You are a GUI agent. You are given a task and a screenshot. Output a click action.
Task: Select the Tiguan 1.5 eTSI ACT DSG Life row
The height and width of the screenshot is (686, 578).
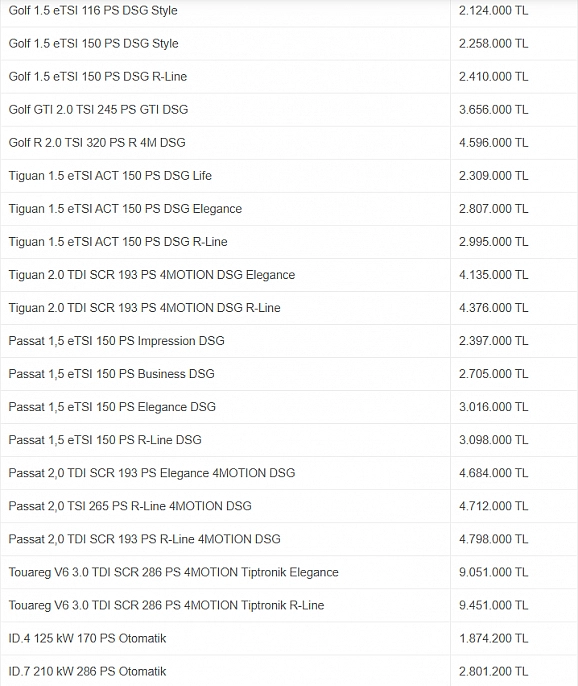coord(289,176)
